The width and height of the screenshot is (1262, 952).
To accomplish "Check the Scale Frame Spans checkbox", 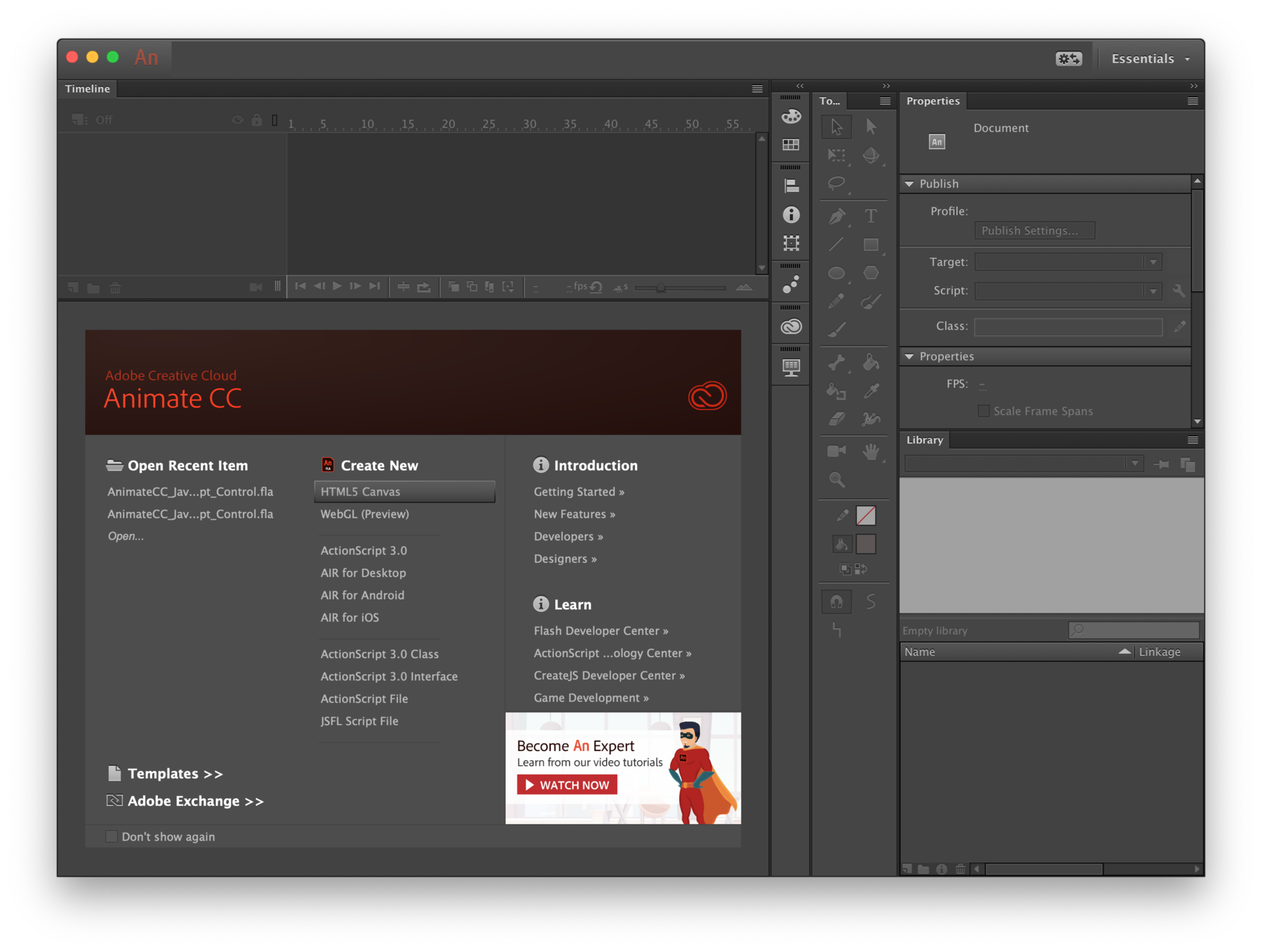I will click(x=983, y=411).
